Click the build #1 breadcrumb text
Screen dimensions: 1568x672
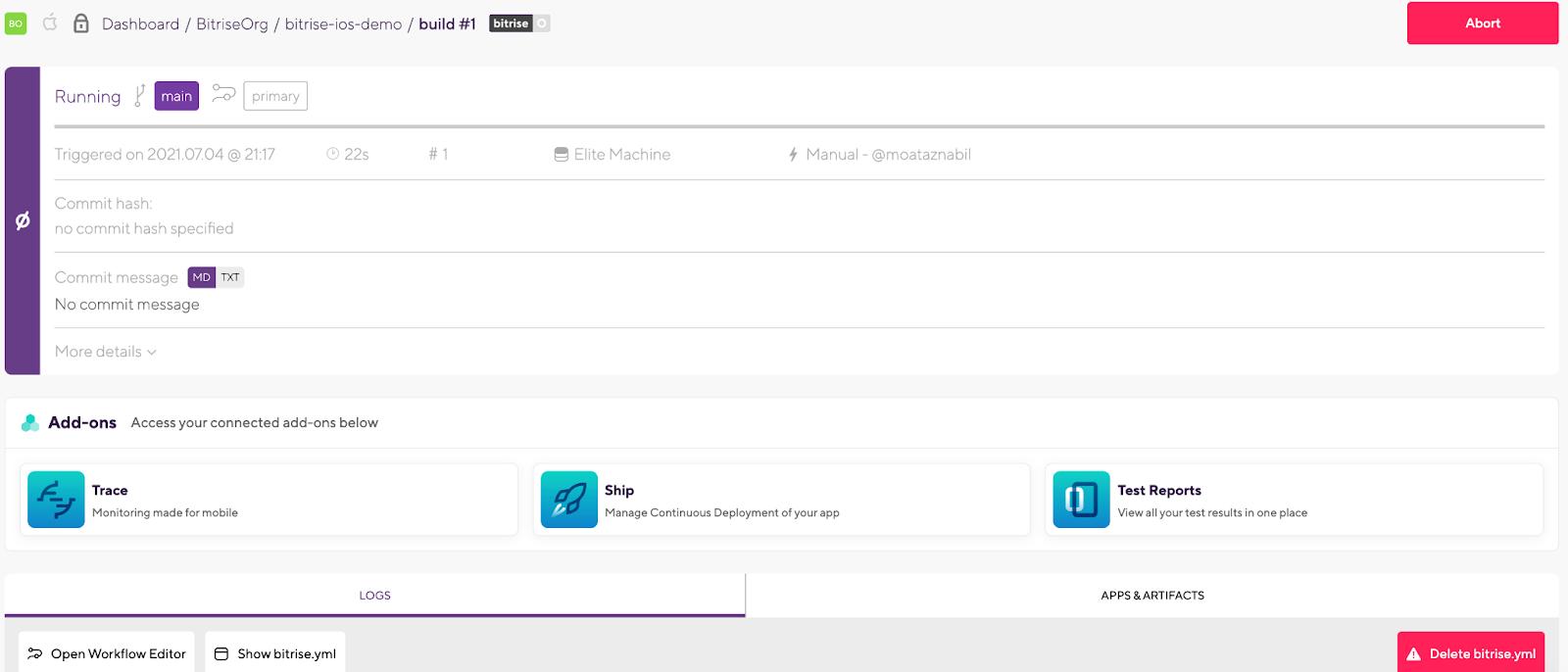pos(447,24)
